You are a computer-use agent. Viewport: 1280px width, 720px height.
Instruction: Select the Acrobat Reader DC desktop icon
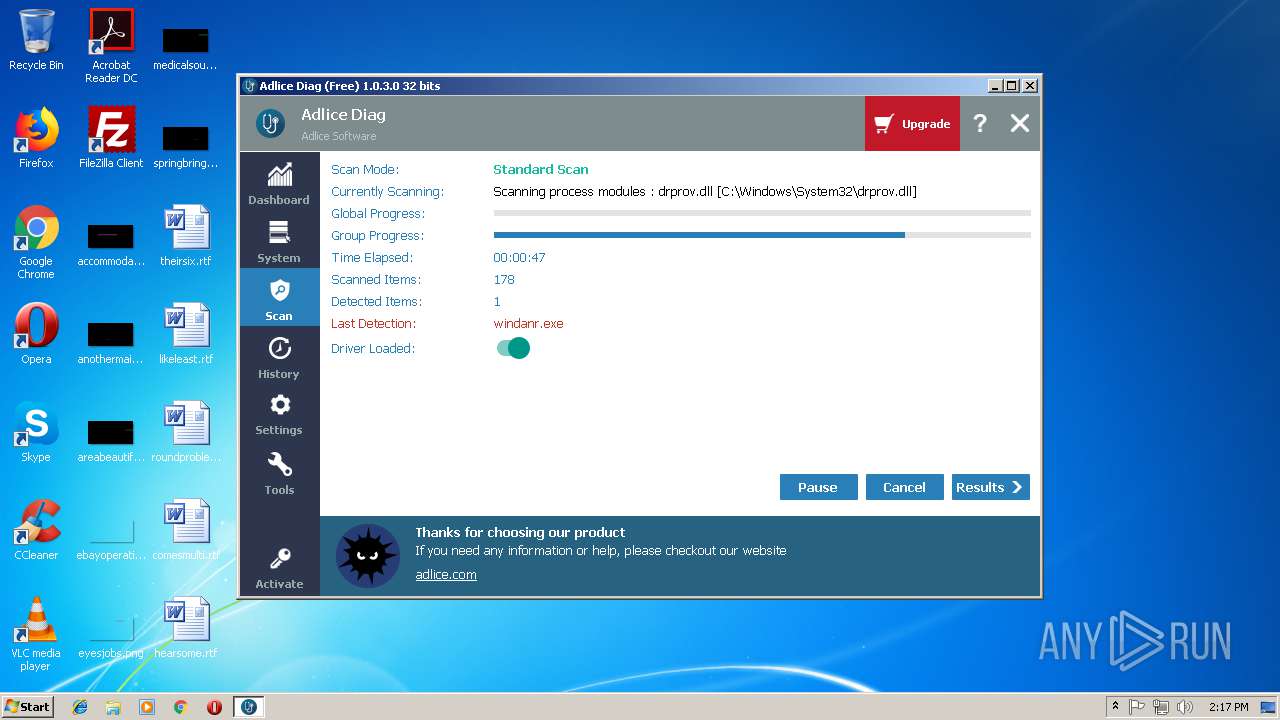coord(111,46)
